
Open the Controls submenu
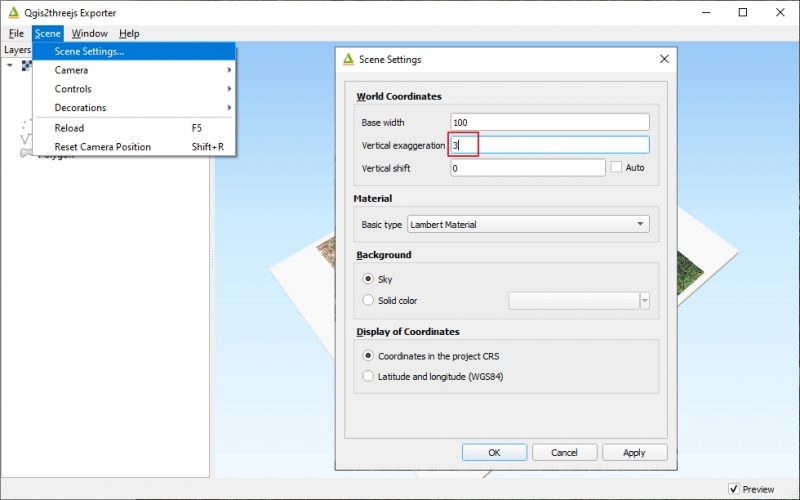coord(134,89)
